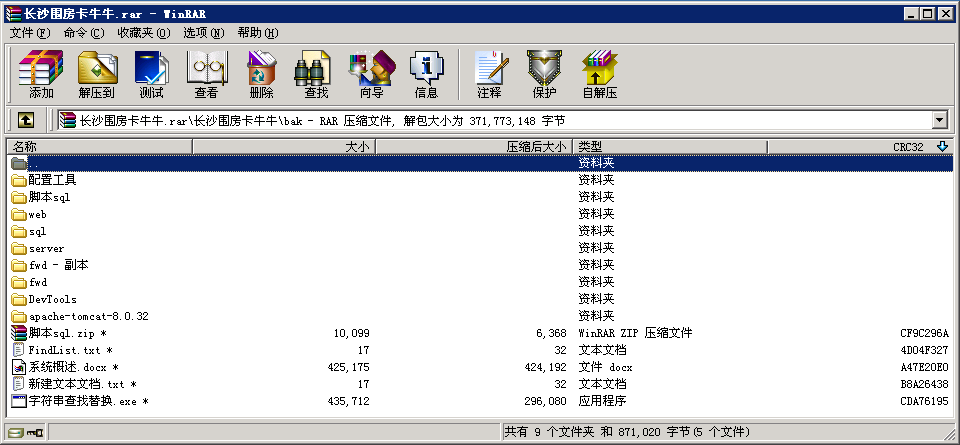Open the 选项 (Options) menu
This screenshot has width=960, height=445.
pos(203,33)
